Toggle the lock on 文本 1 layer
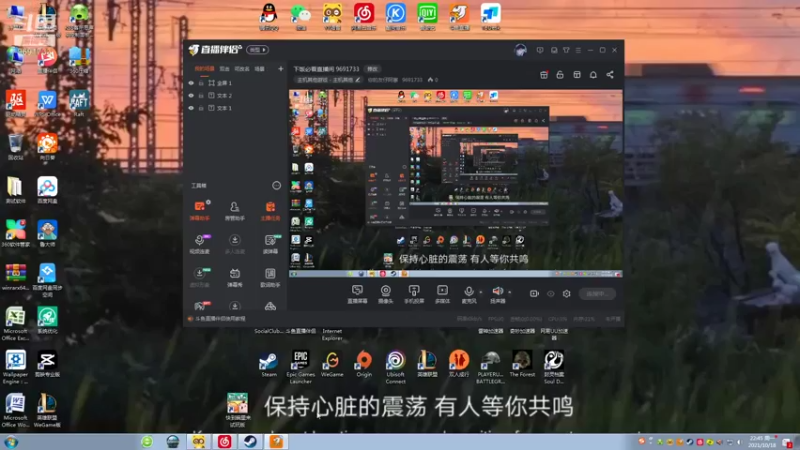The image size is (800, 450). click(x=201, y=108)
